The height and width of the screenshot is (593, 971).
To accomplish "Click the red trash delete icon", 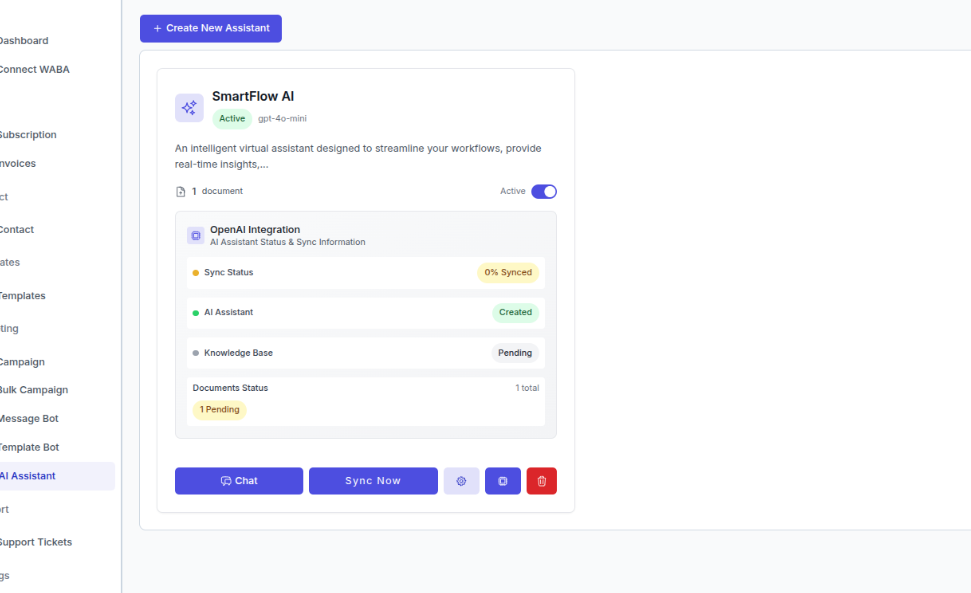I will pos(541,481).
